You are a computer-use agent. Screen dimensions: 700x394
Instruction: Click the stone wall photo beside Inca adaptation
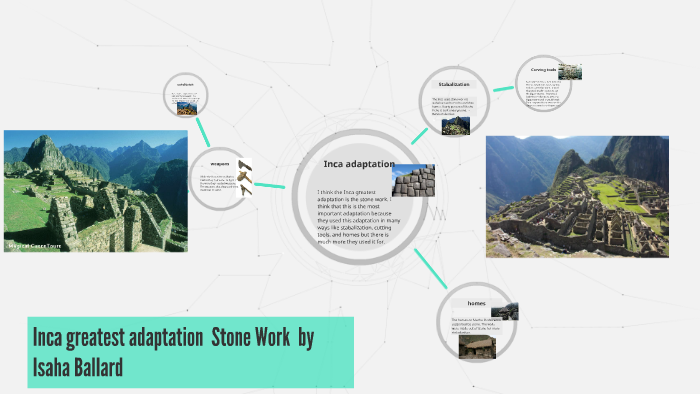tap(413, 180)
